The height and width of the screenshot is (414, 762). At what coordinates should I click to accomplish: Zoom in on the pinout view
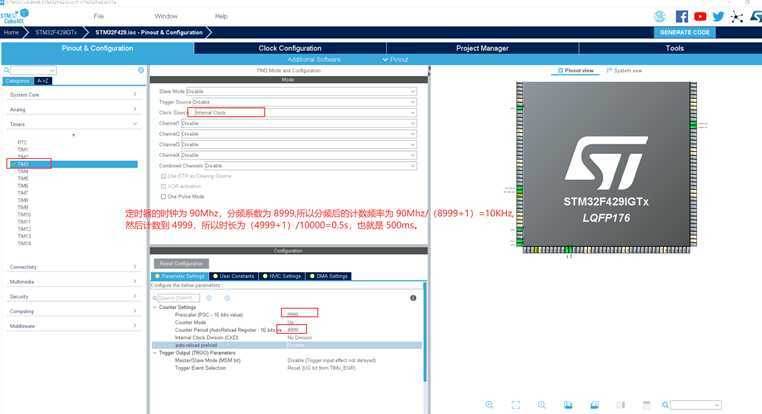489,404
